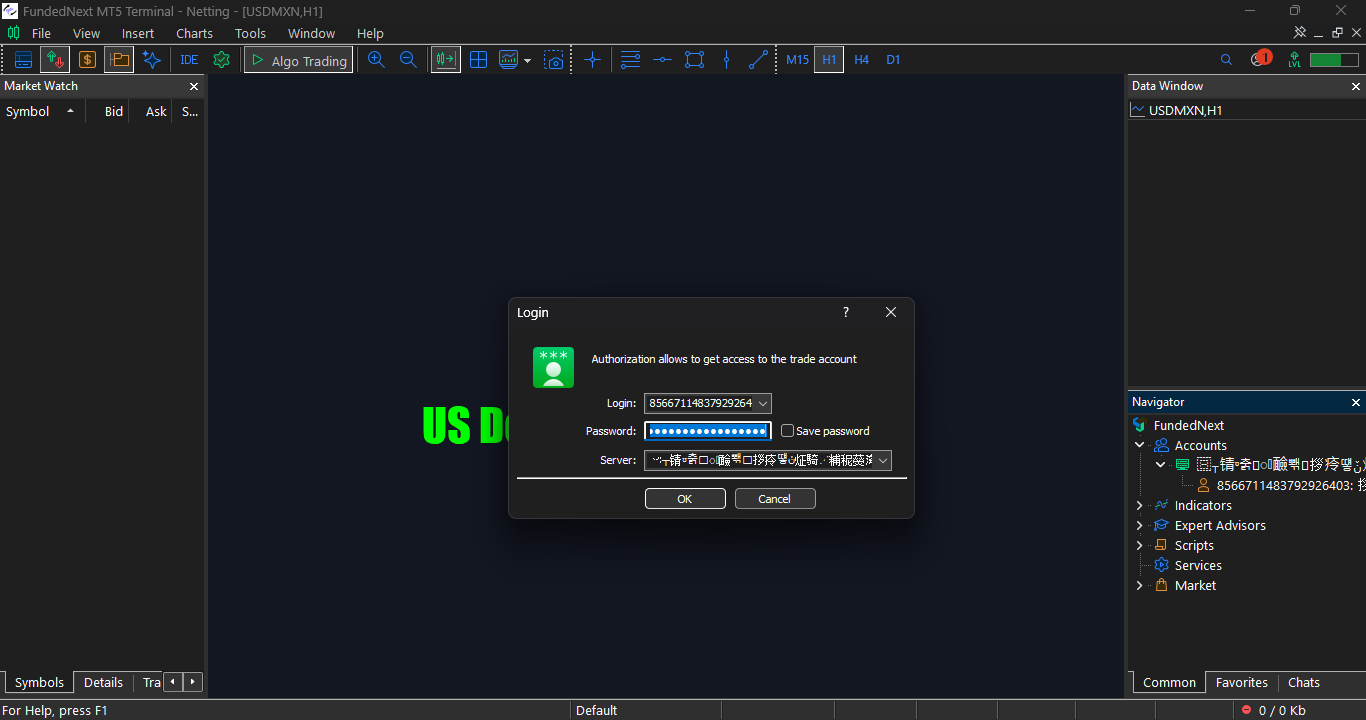
Task: Open the View menu
Action: point(86,33)
